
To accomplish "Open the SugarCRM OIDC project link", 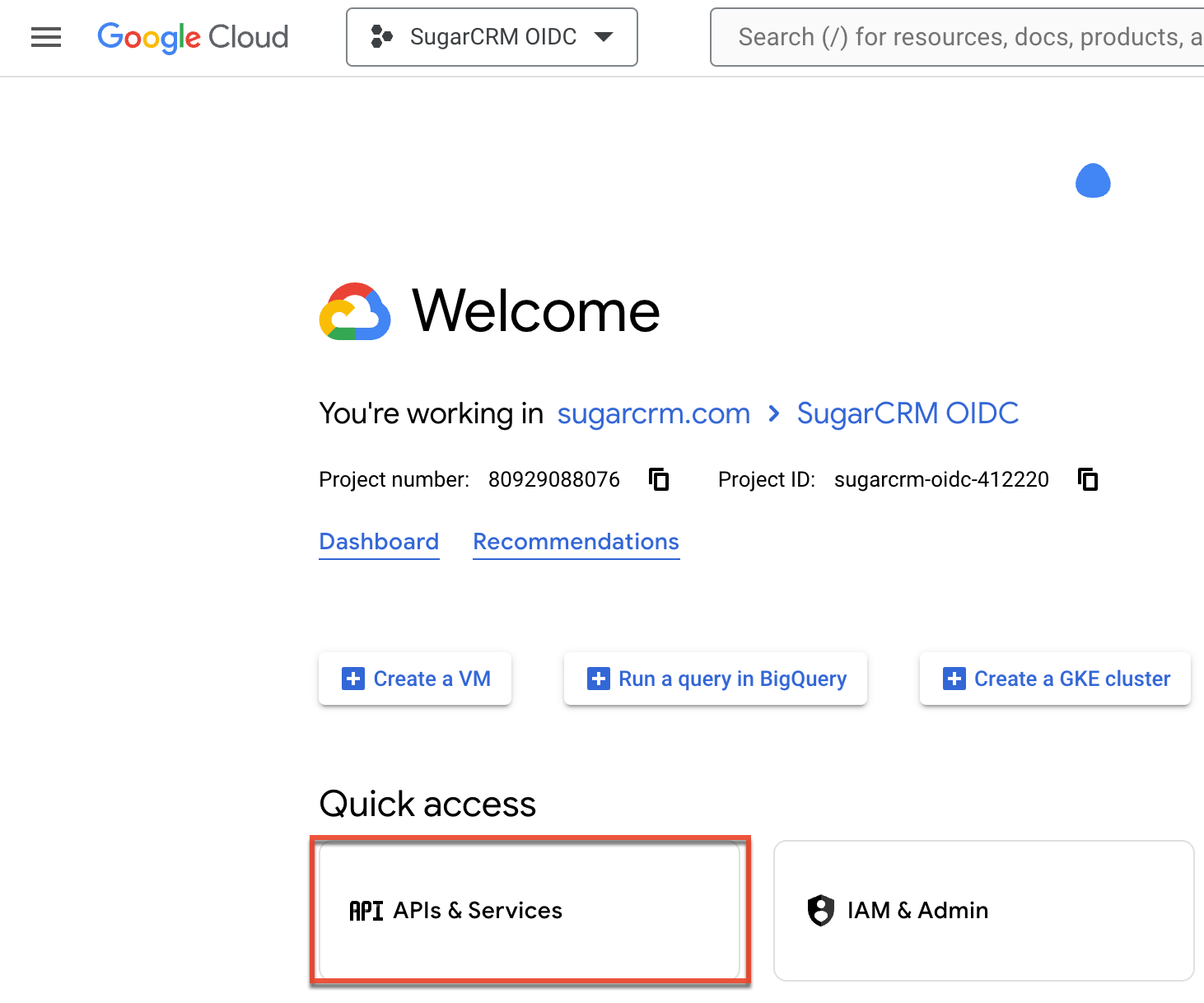I will pos(907,413).
